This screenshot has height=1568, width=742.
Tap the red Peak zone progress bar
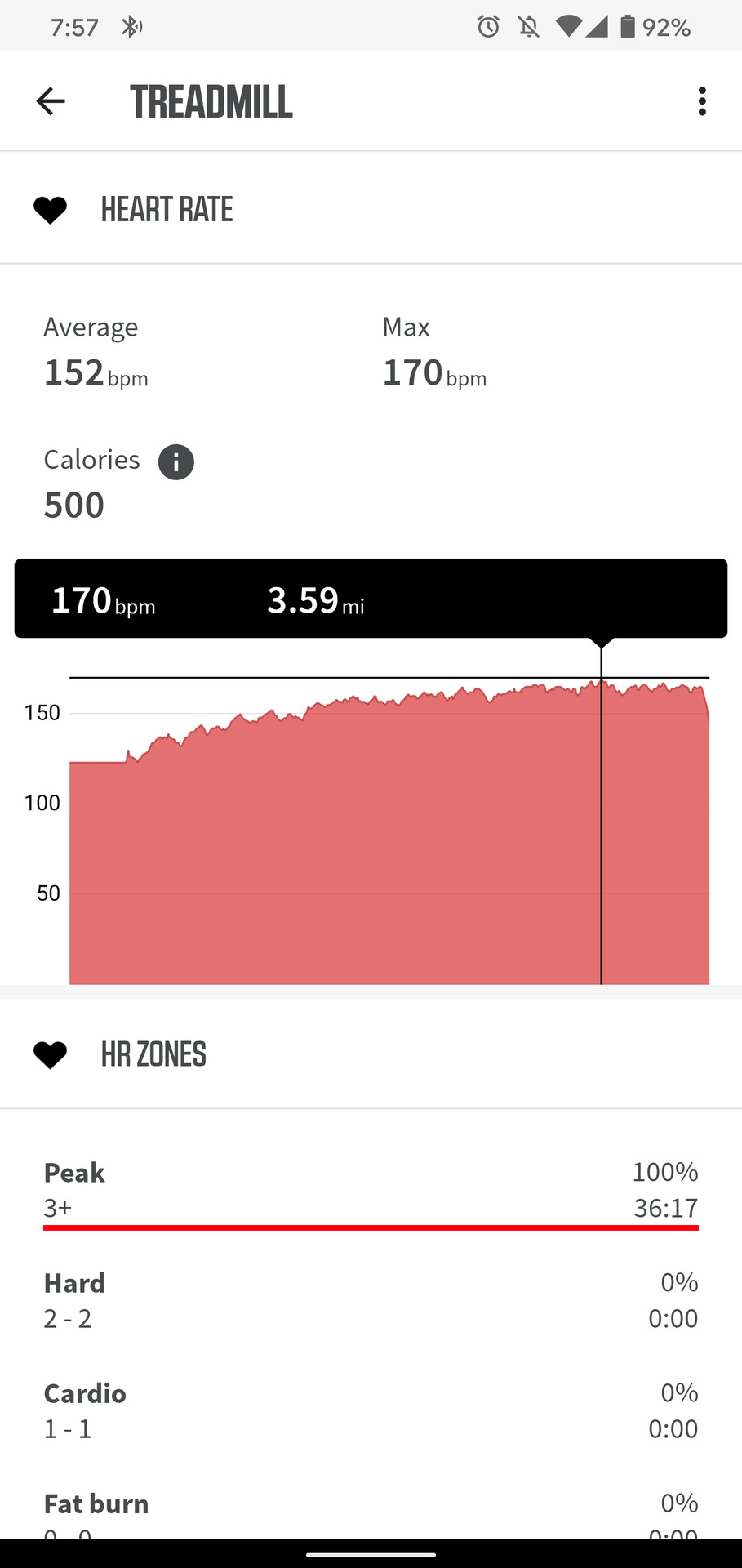click(371, 1227)
